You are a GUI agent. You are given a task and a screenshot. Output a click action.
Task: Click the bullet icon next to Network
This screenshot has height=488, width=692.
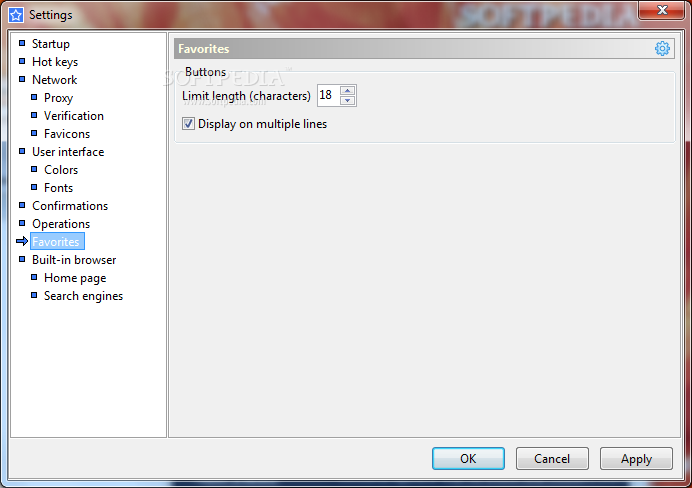click(x=22, y=79)
